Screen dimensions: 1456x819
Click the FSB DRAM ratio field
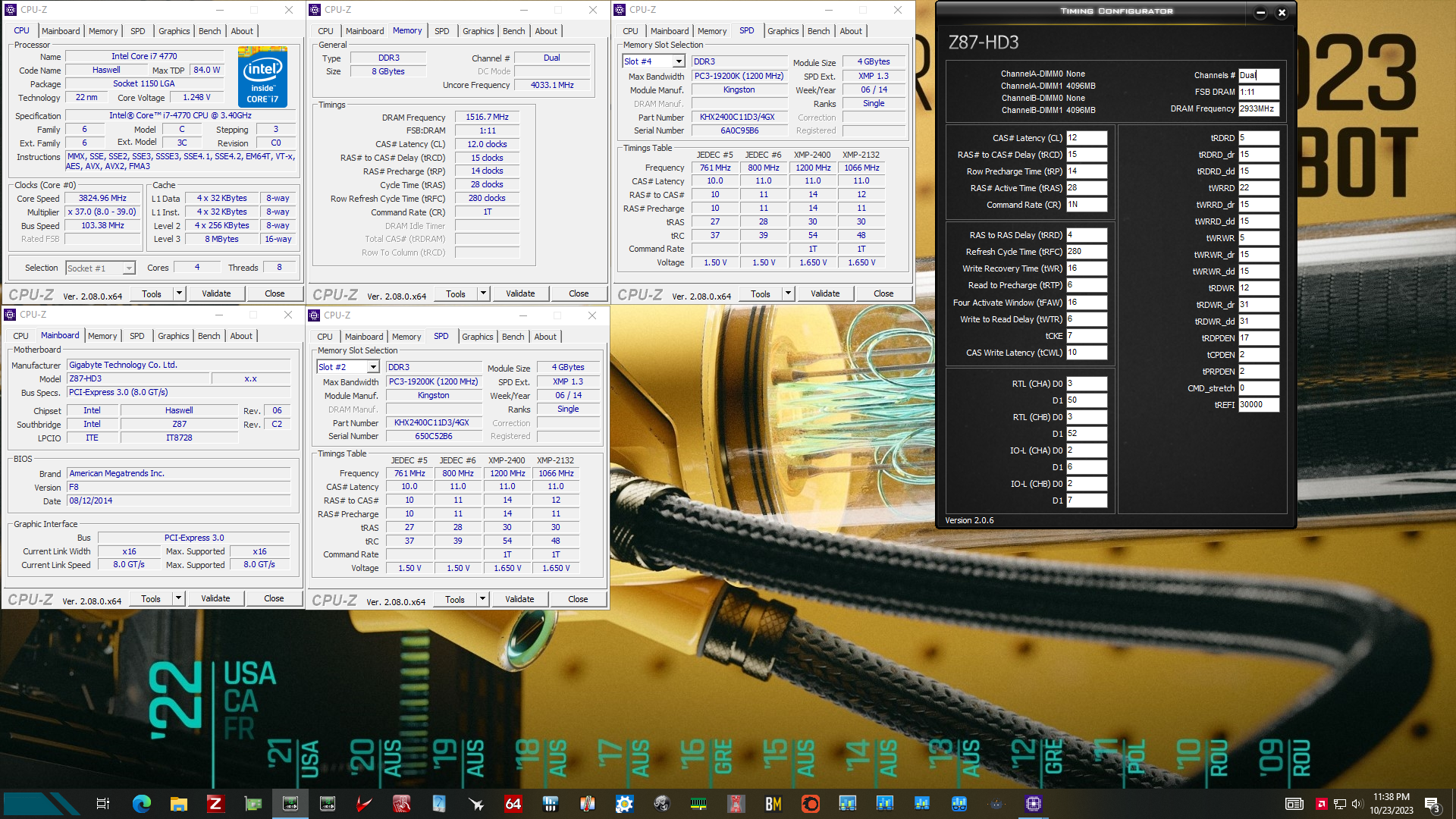coord(1259,93)
